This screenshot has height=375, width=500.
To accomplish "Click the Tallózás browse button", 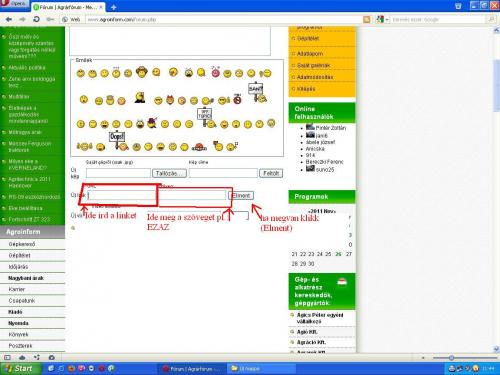I will click(x=169, y=173).
